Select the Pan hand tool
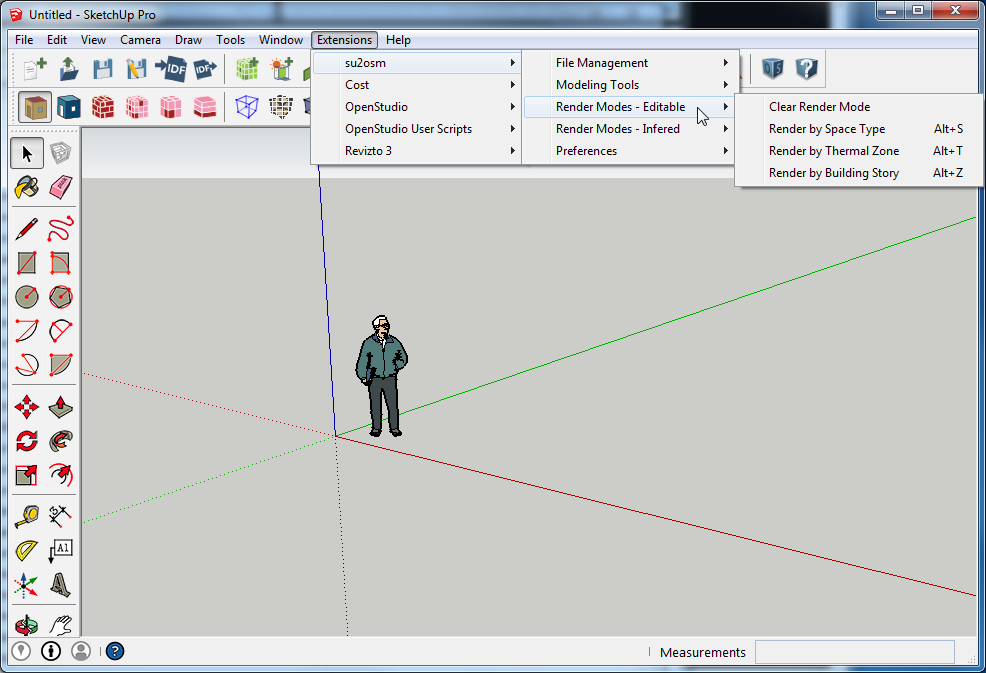Viewport: 986px width, 673px height. [x=60, y=625]
